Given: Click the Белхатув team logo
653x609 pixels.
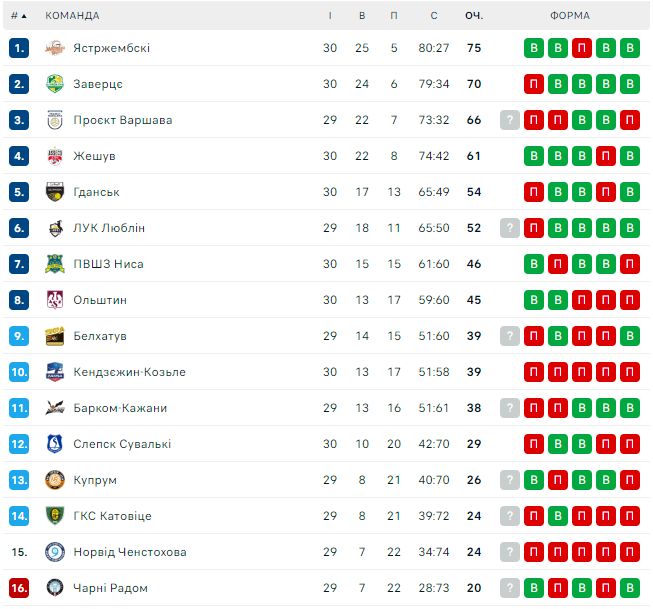Looking at the screenshot, I should click(55, 336).
